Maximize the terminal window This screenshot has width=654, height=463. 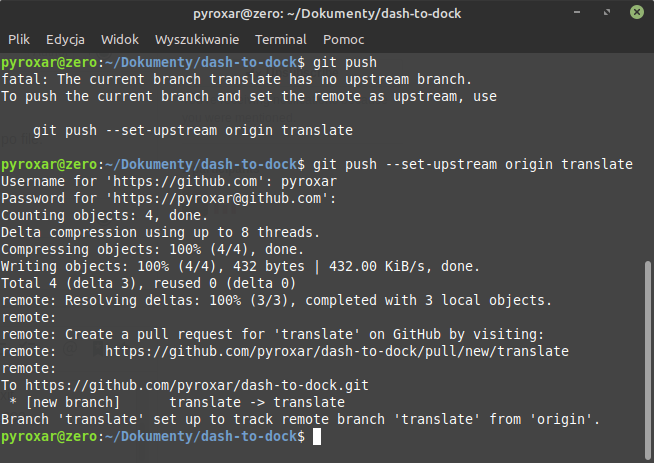tap(607, 12)
